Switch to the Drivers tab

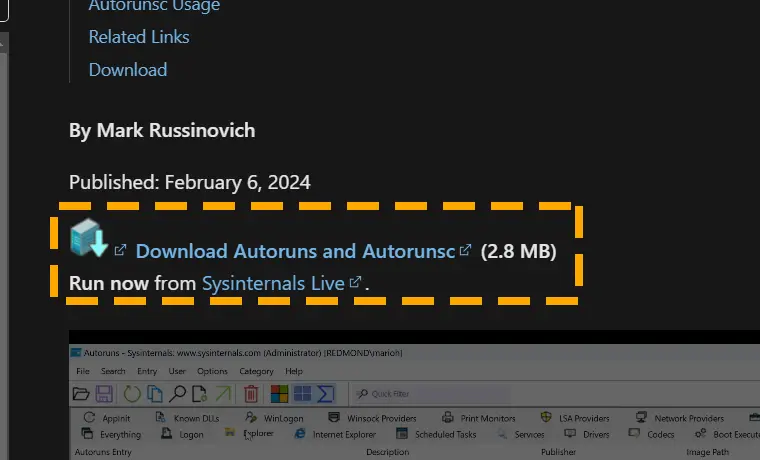pyautogui.click(x=587, y=434)
